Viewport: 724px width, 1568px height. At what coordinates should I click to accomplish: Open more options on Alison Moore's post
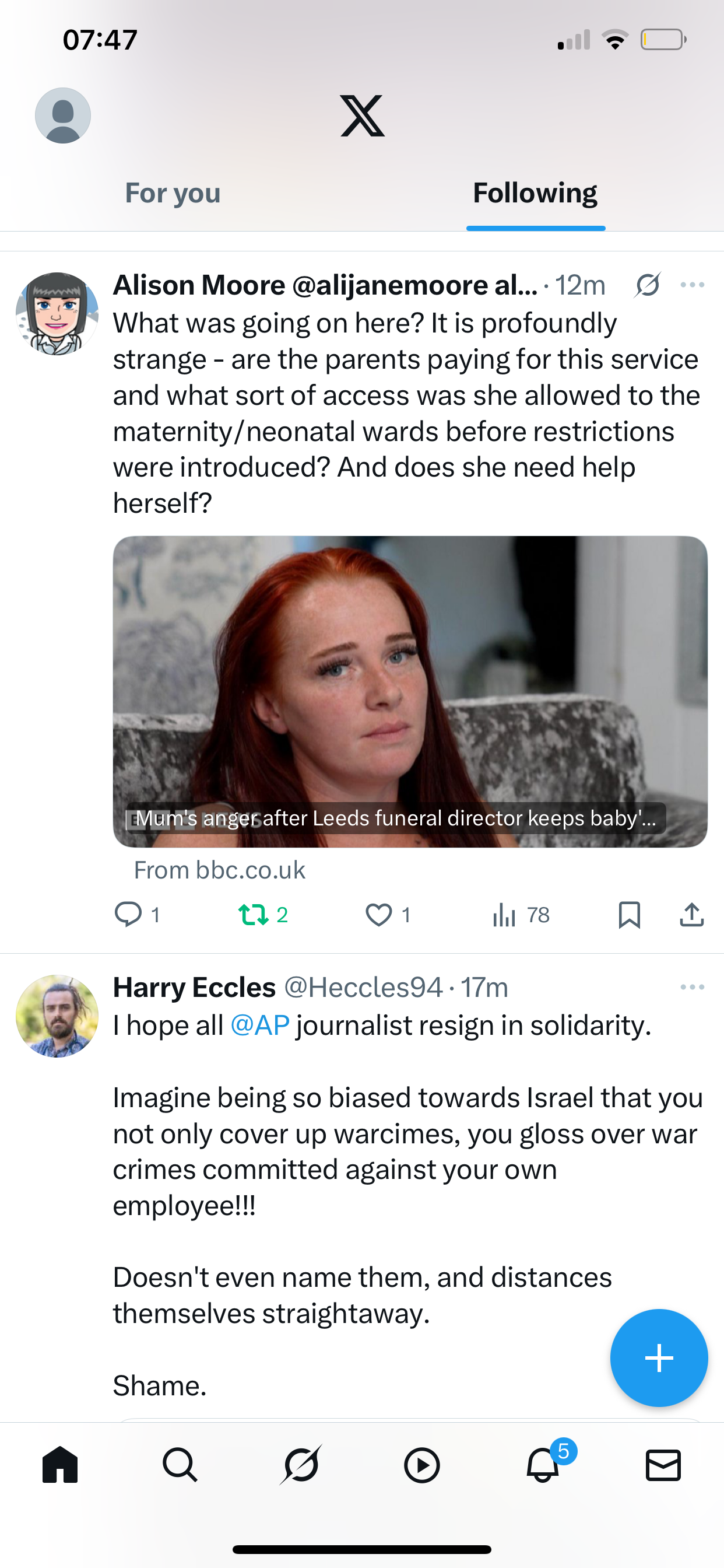coord(693,285)
